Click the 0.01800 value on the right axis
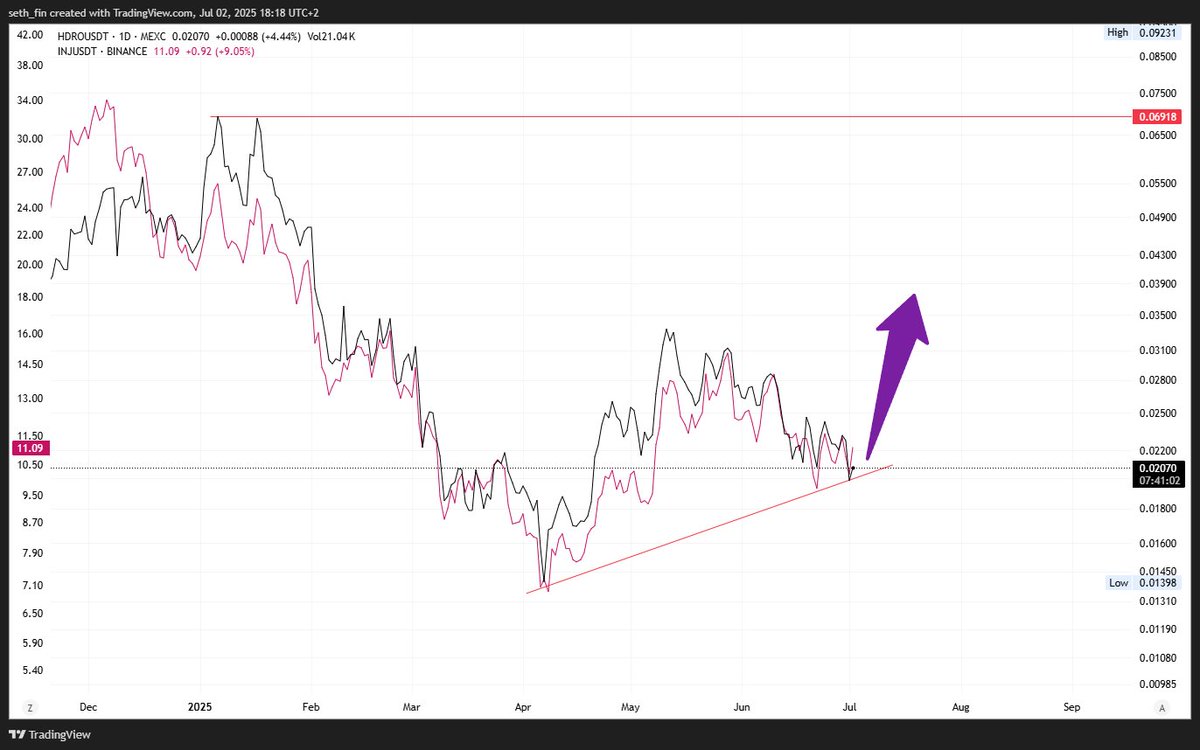The width and height of the screenshot is (1200, 750). tap(1159, 508)
